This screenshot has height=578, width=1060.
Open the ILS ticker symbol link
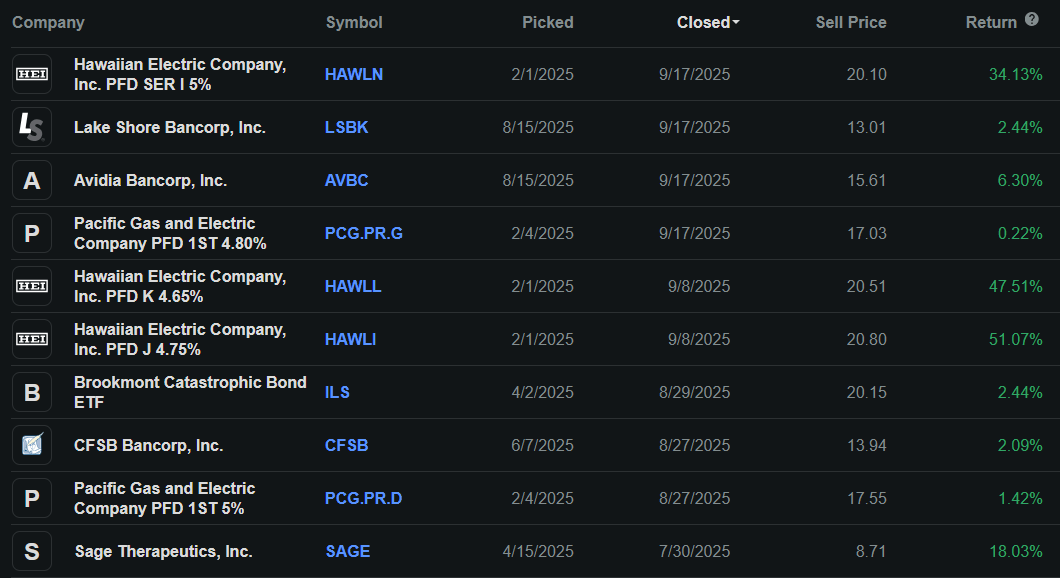[337, 392]
